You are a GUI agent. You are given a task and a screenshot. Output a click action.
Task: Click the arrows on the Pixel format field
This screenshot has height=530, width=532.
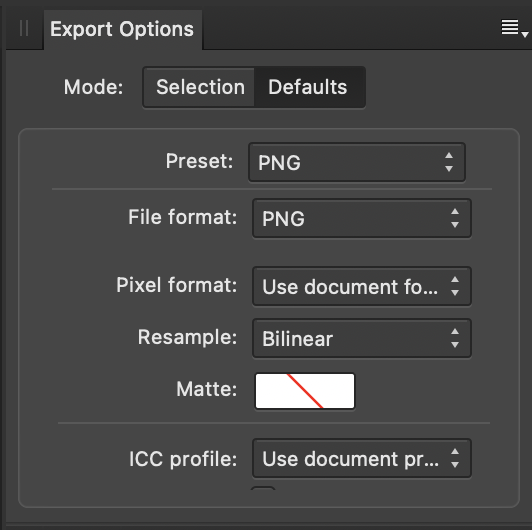455,286
